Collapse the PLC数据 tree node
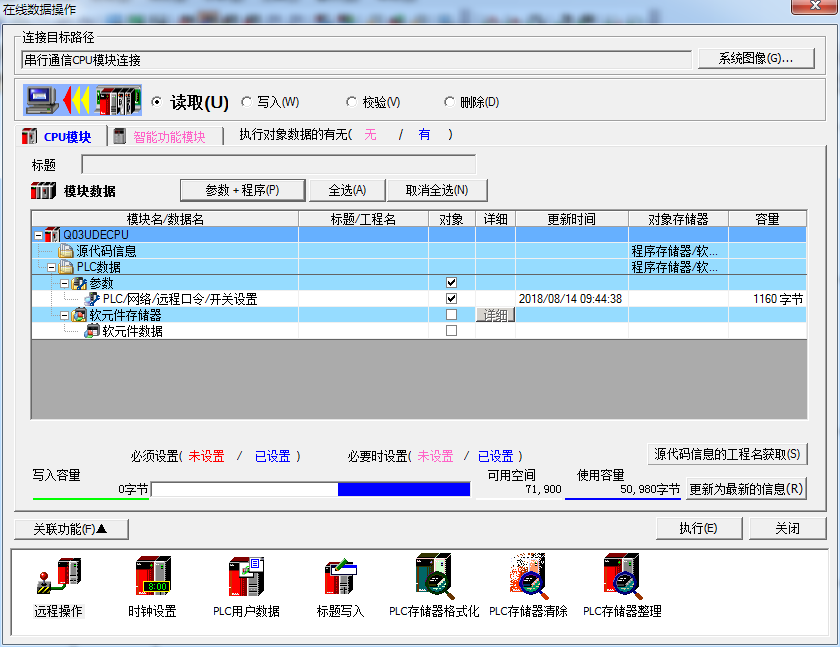 52,267
